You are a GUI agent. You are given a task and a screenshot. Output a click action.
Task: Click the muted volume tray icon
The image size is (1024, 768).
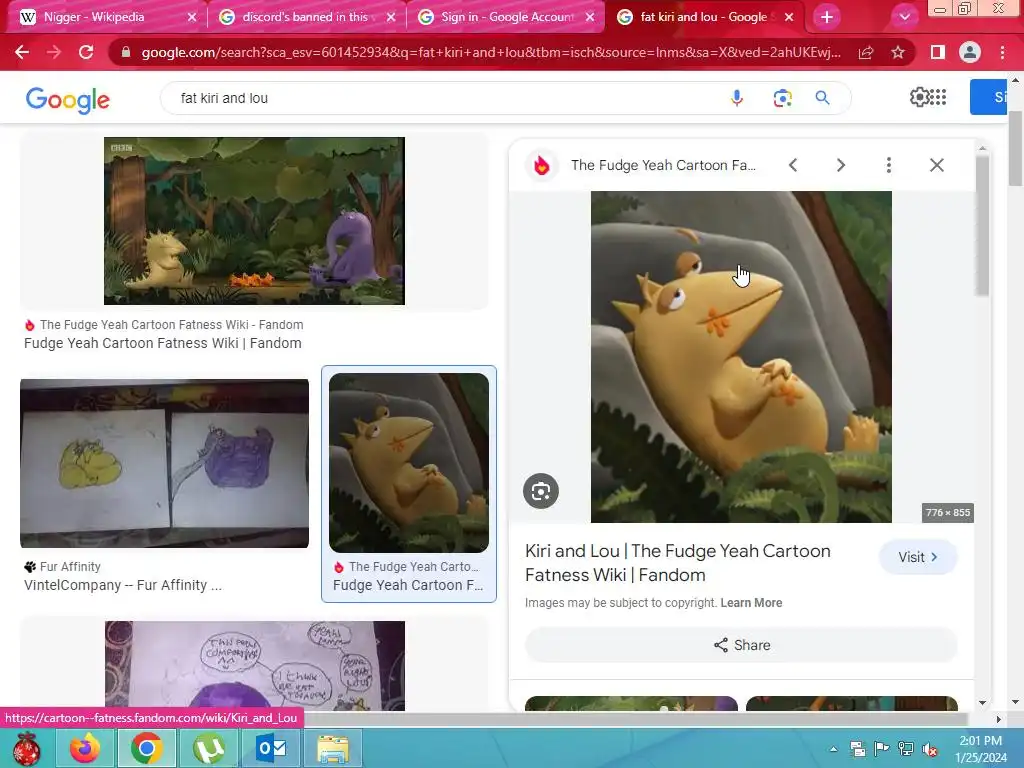[929, 750]
